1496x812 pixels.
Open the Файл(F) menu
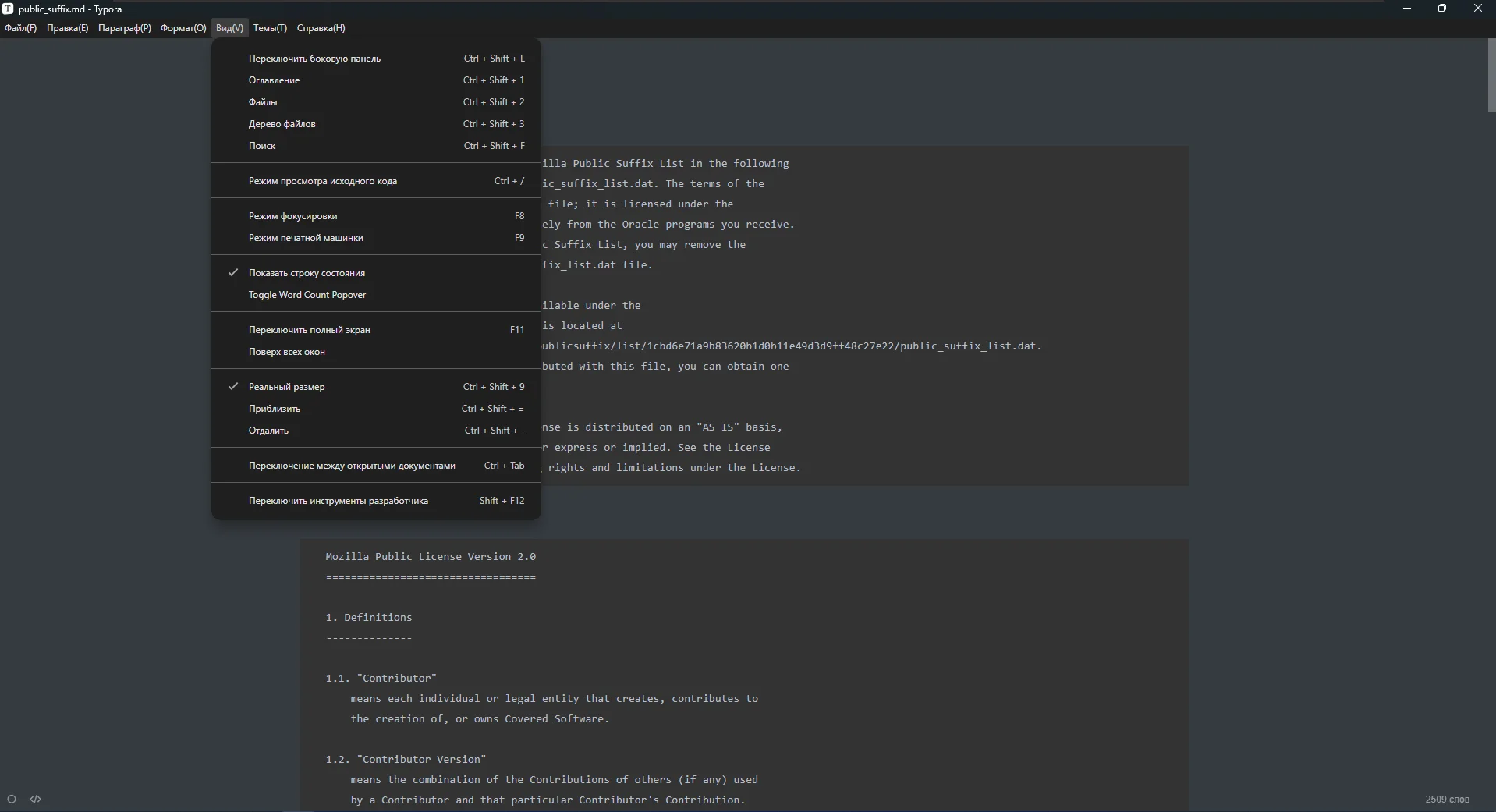(x=20, y=28)
